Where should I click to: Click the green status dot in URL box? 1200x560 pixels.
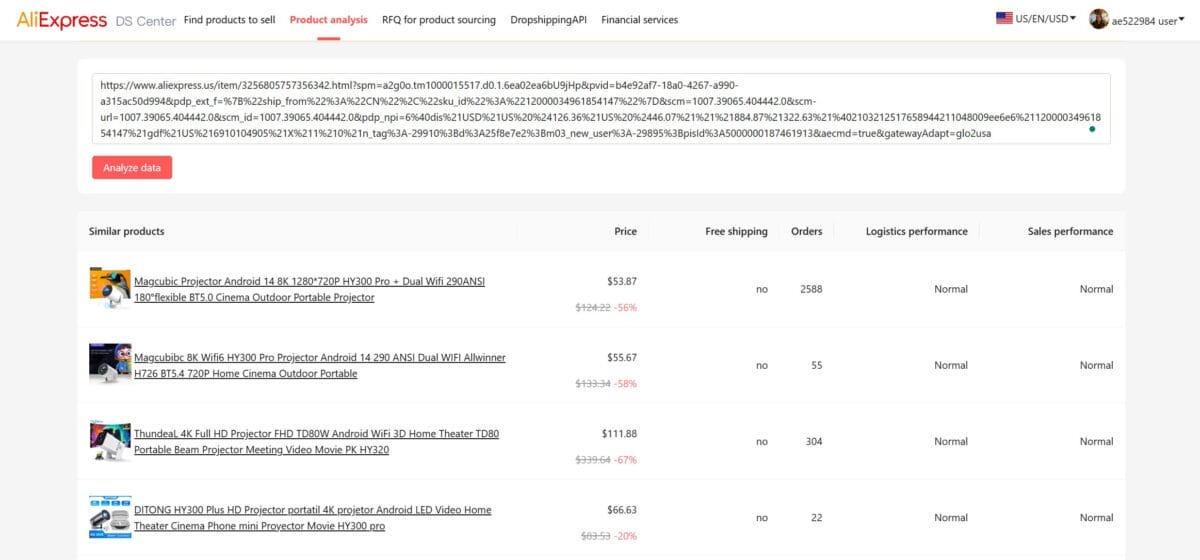[x=1091, y=129]
